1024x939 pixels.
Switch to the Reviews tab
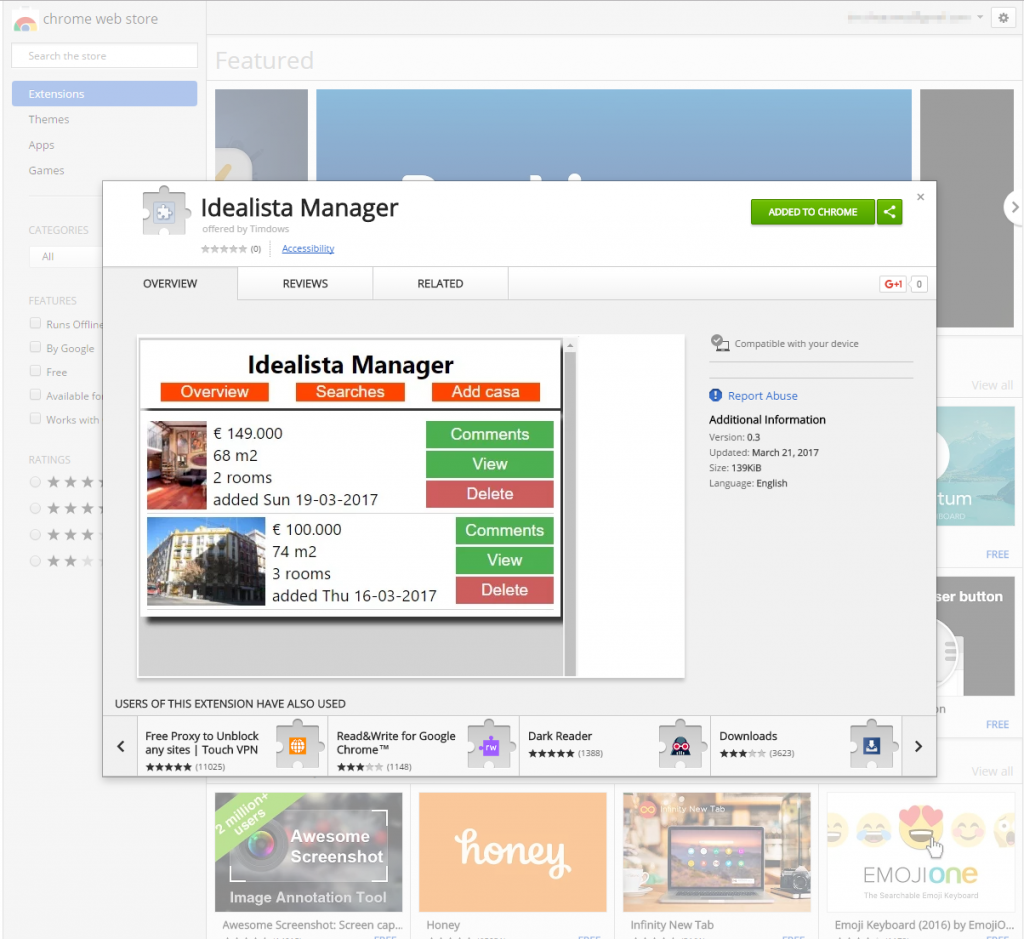click(x=305, y=283)
